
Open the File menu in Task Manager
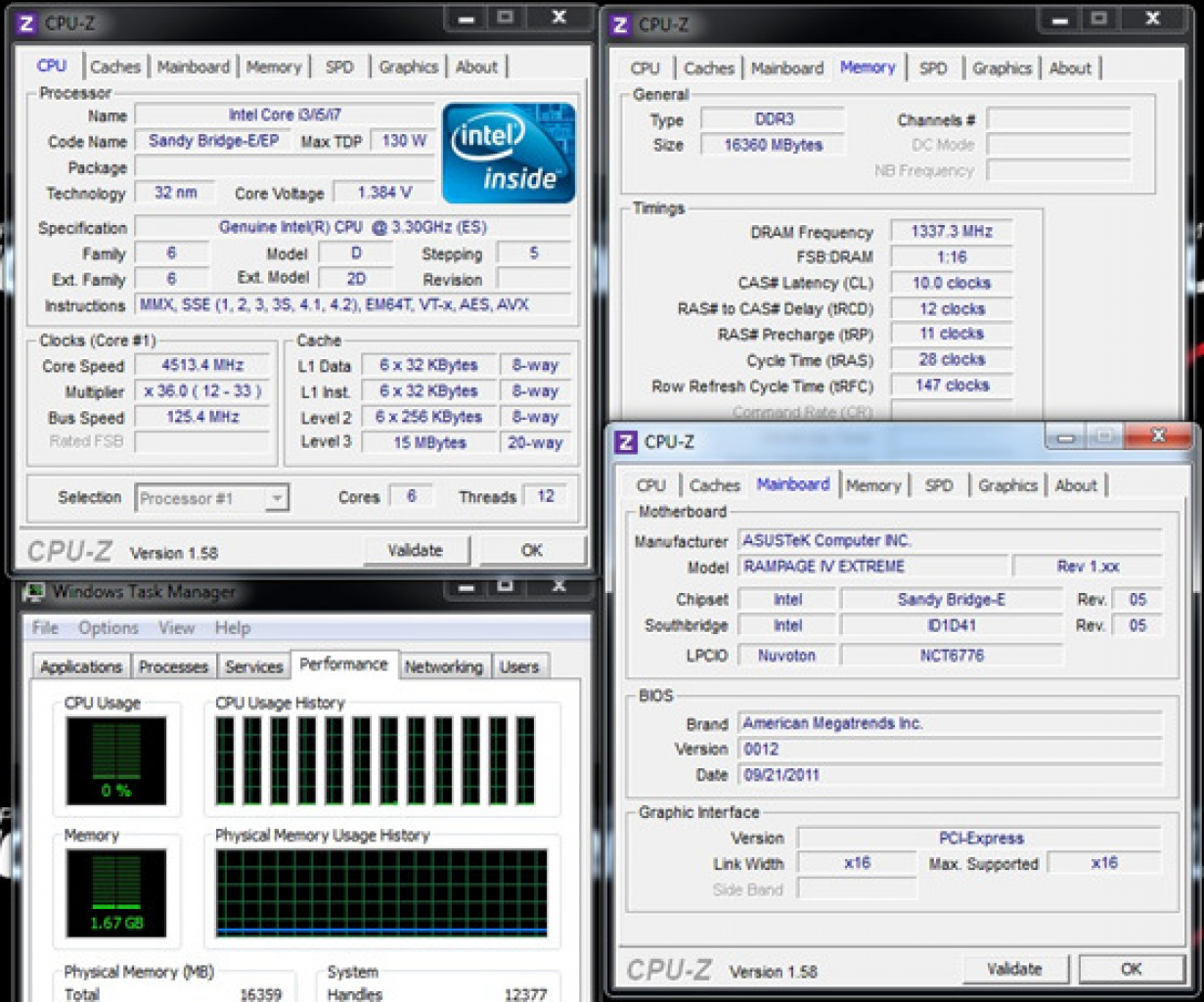[46, 628]
